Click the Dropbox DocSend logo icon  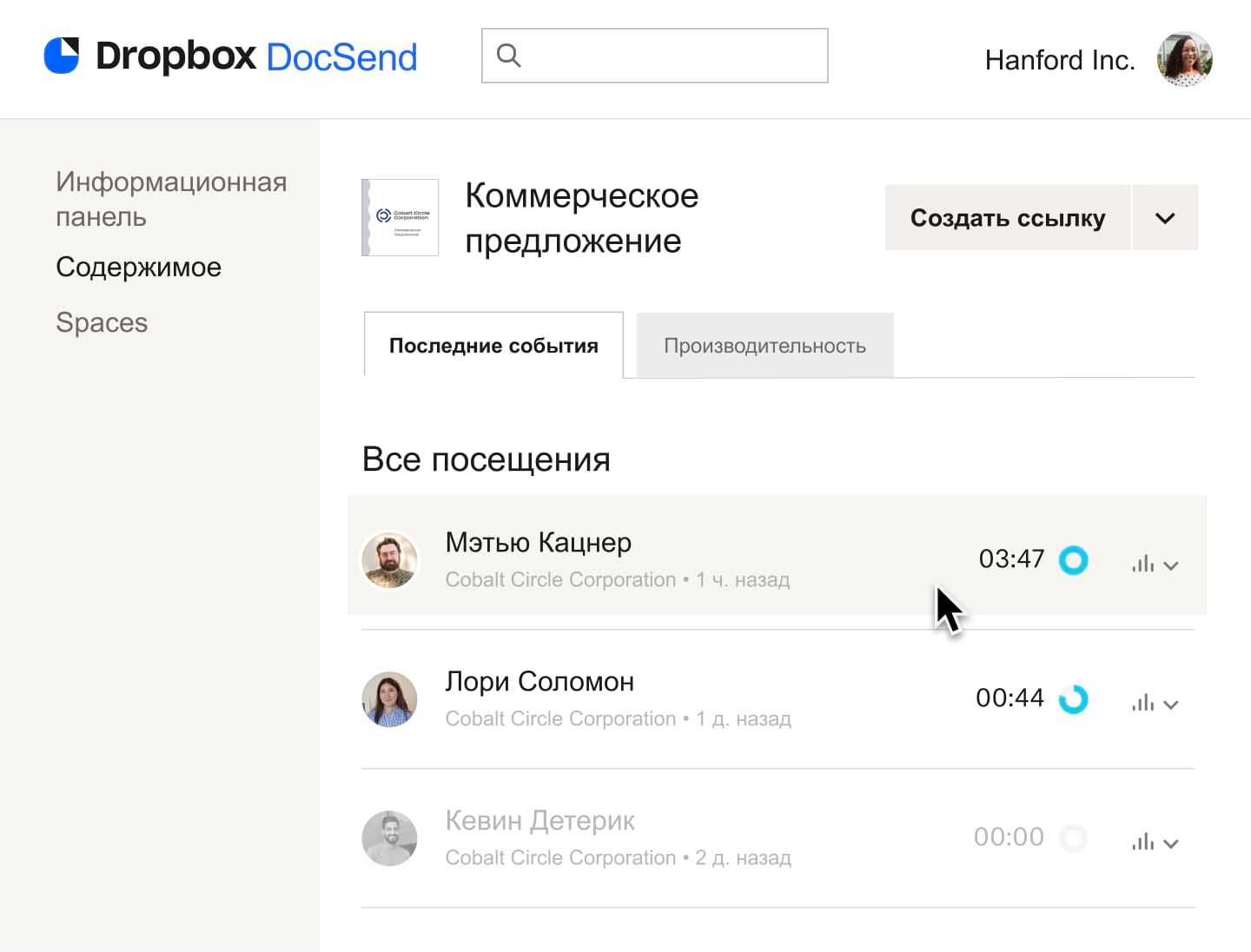[x=62, y=56]
